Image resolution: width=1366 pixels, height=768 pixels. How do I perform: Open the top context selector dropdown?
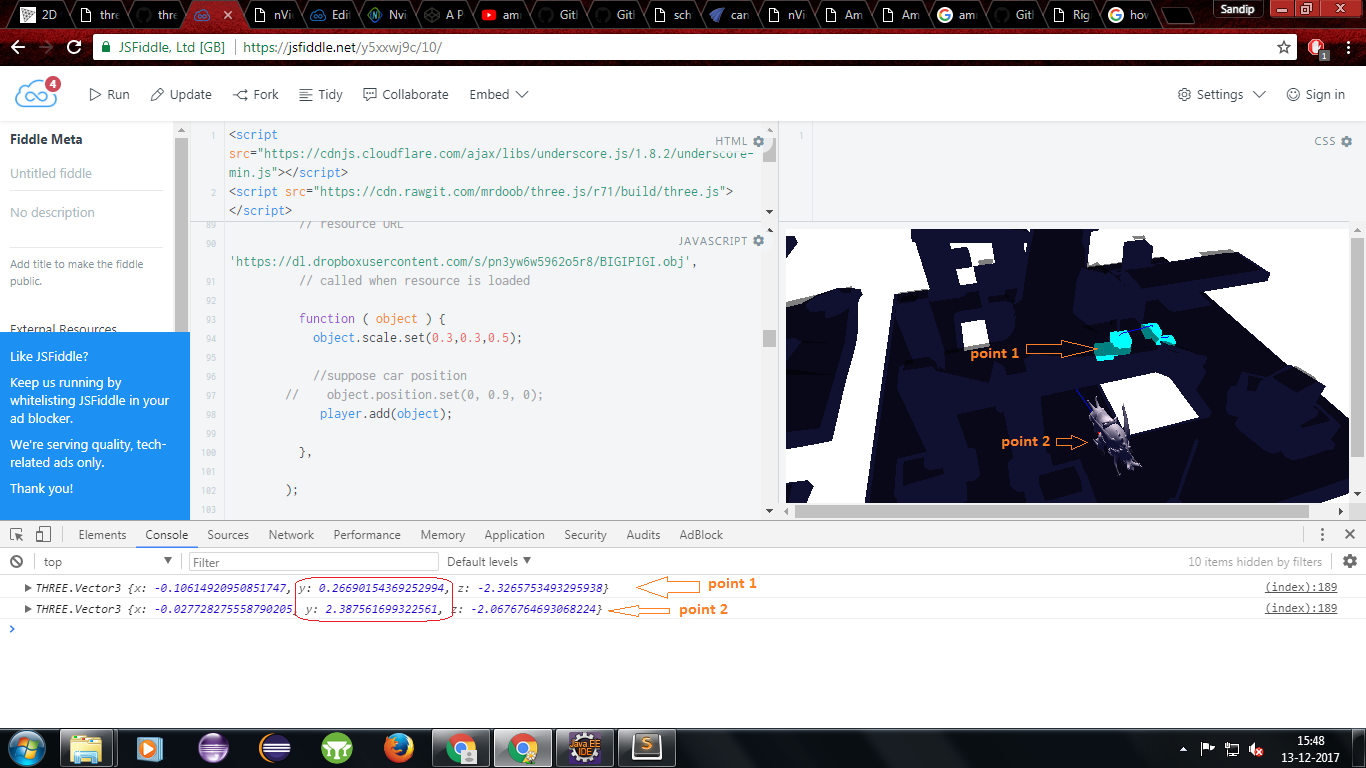[107, 562]
